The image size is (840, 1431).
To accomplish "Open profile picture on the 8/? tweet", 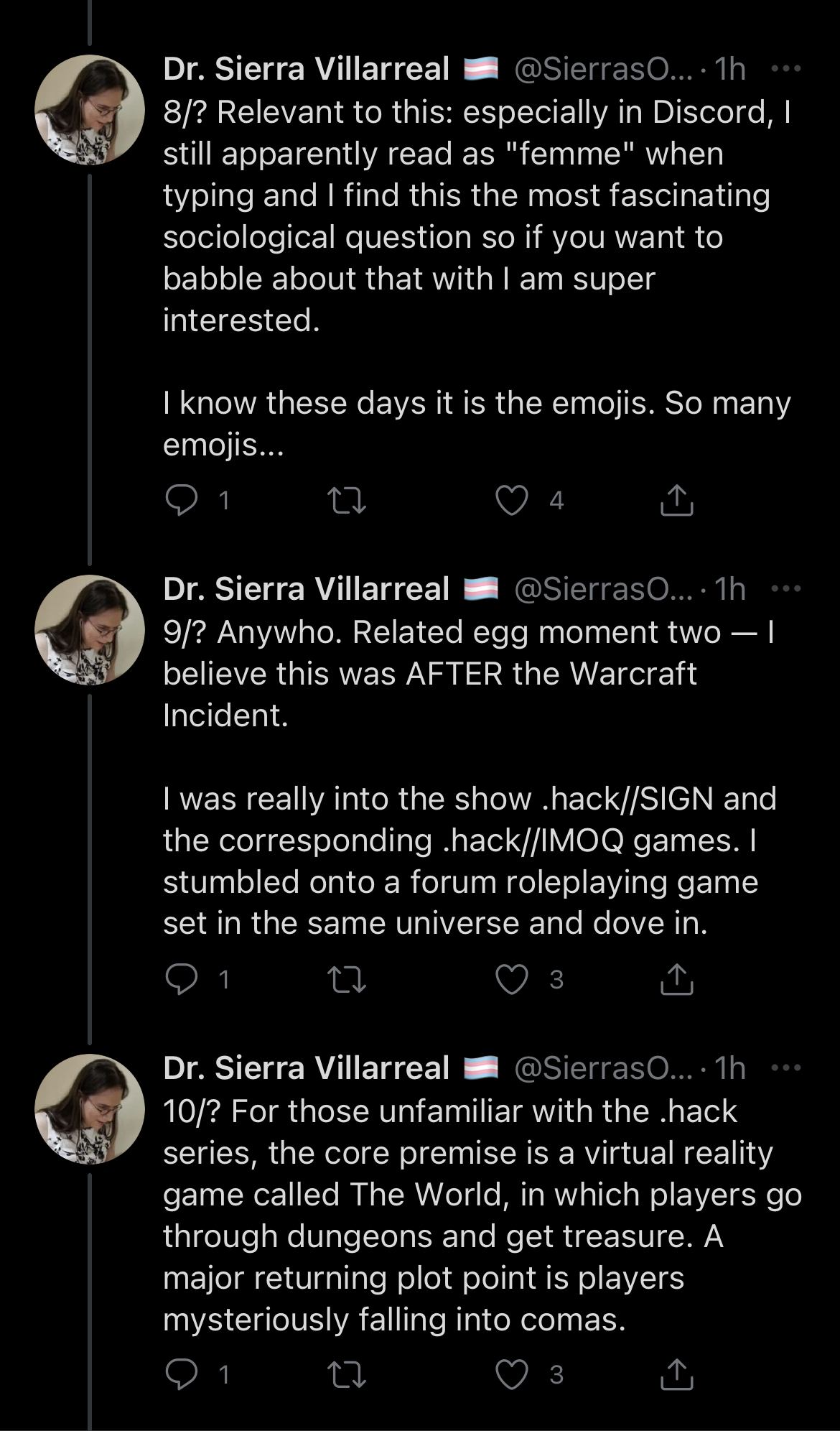I will (90, 110).
